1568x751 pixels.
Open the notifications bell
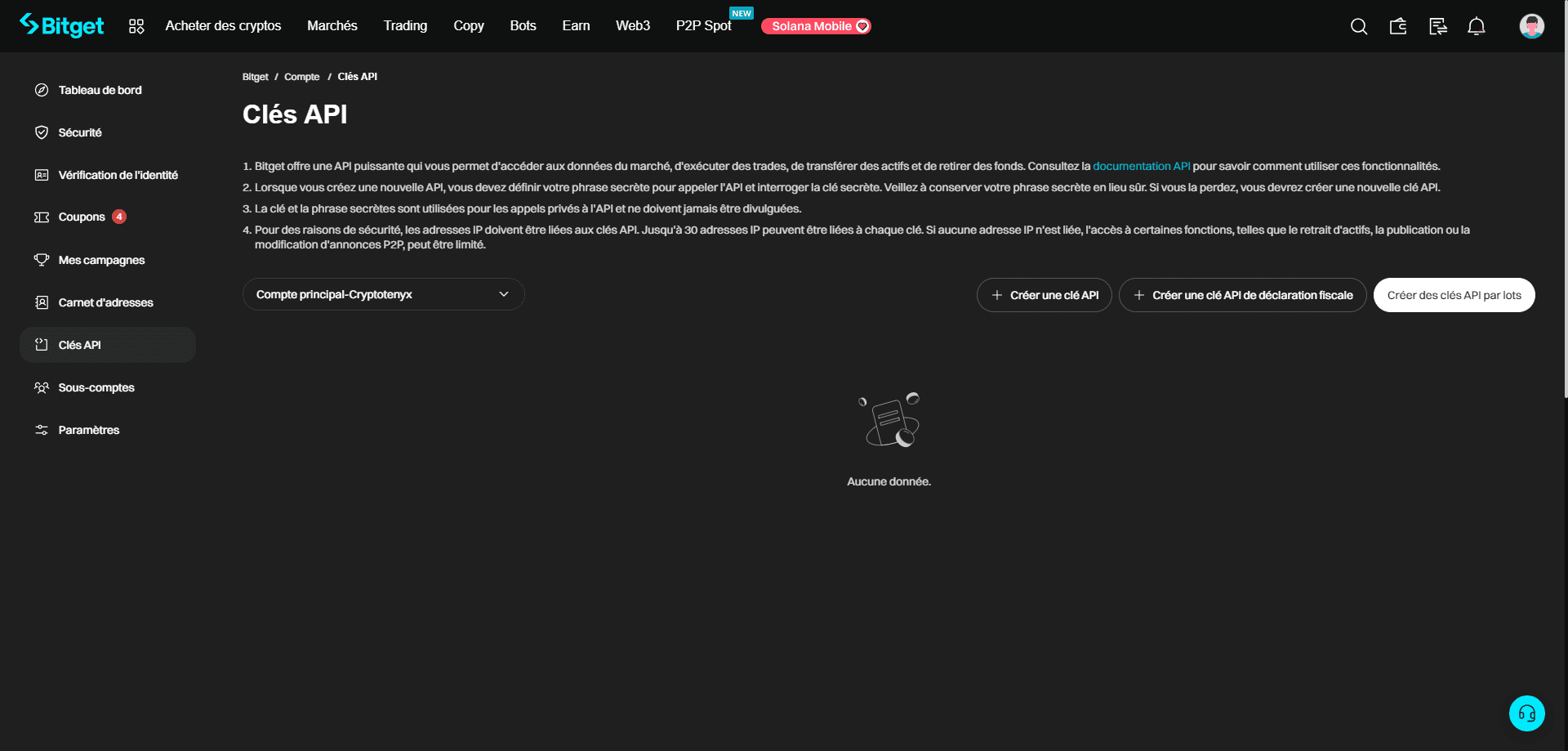(x=1476, y=26)
